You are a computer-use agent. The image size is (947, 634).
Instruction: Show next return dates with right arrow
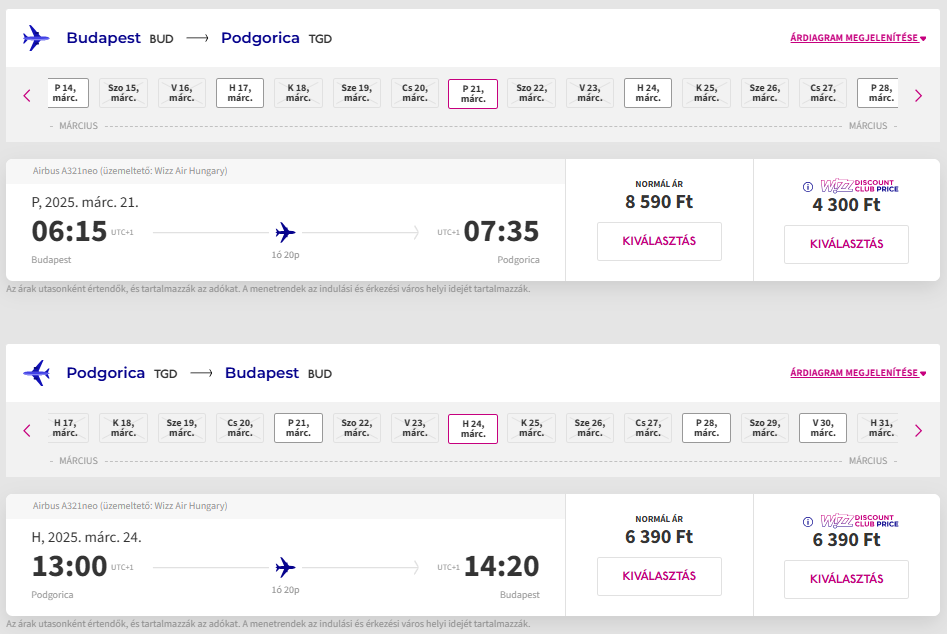click(x=919, y=431)
